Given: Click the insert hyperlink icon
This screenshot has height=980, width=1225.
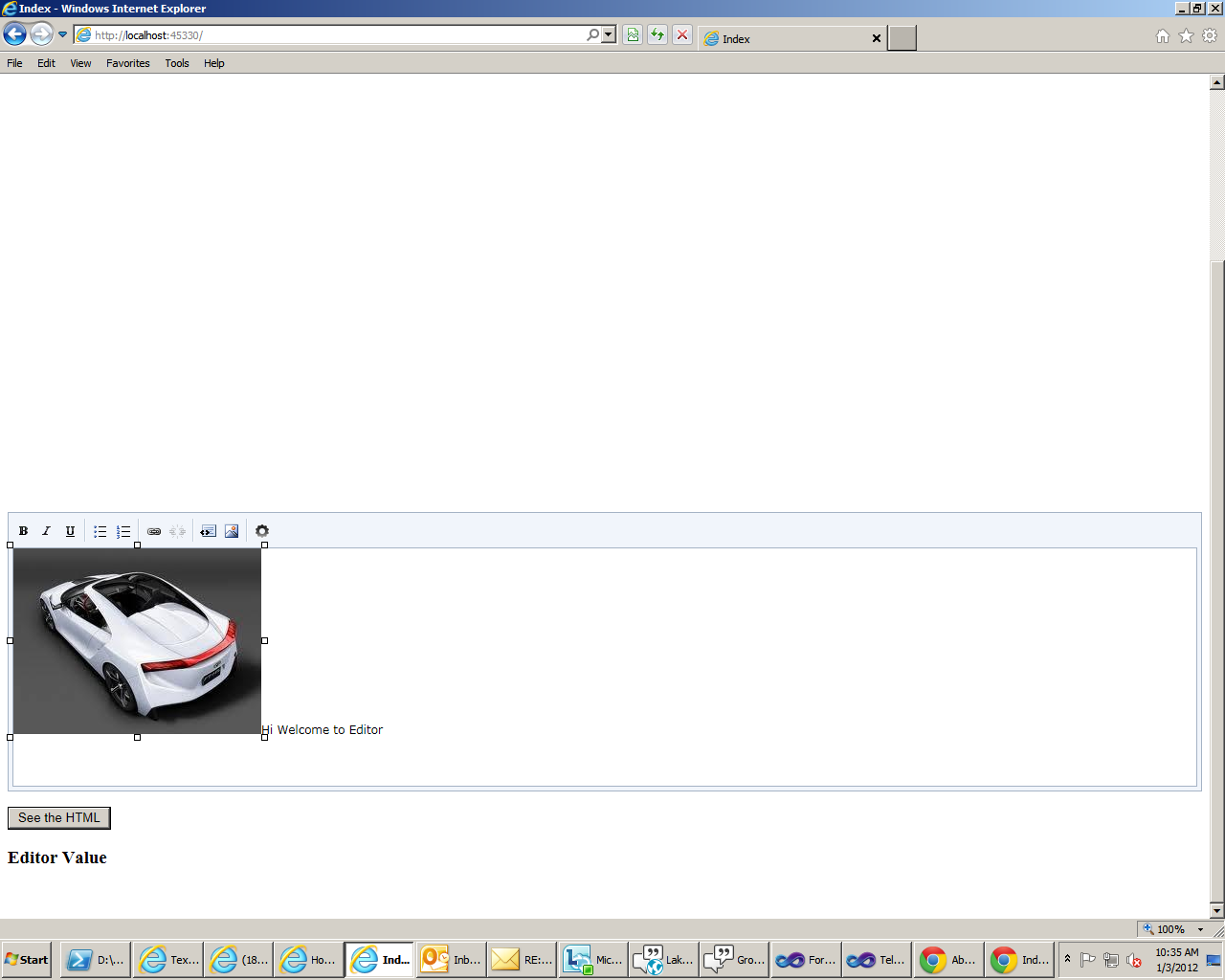Looking at the screenshot, I should point(154,531).
